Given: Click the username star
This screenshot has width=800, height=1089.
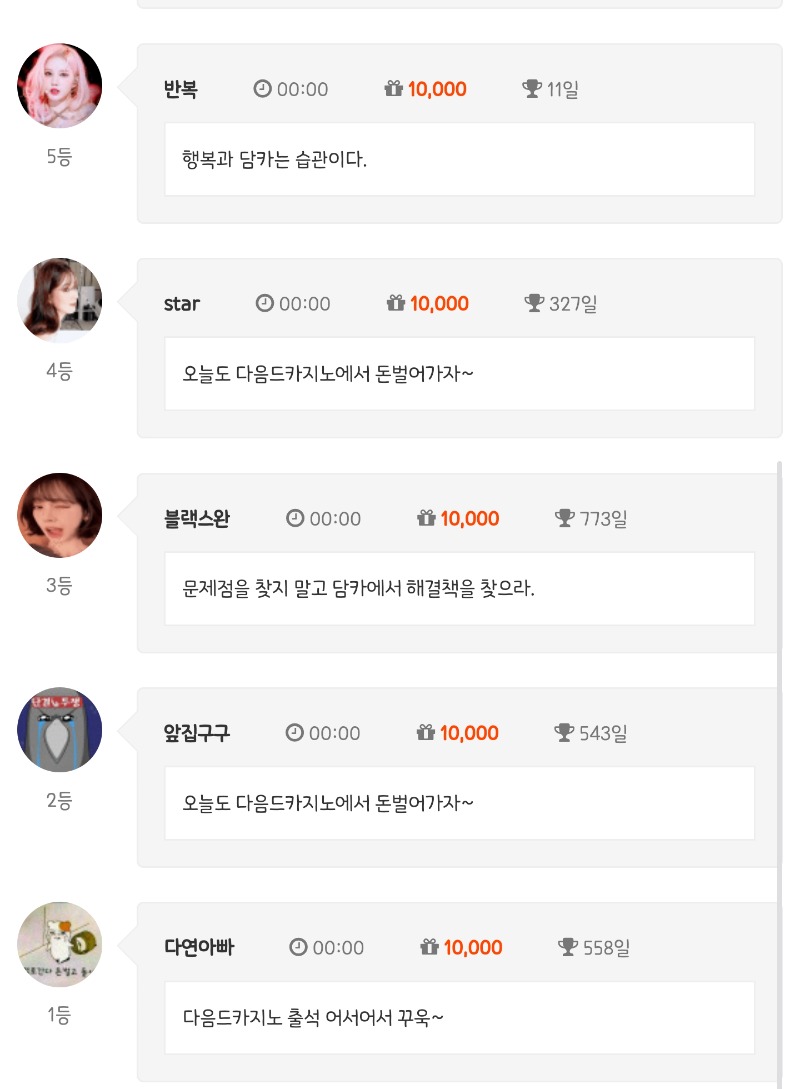Looking at the screenshot, I should (x=182, y=303).
